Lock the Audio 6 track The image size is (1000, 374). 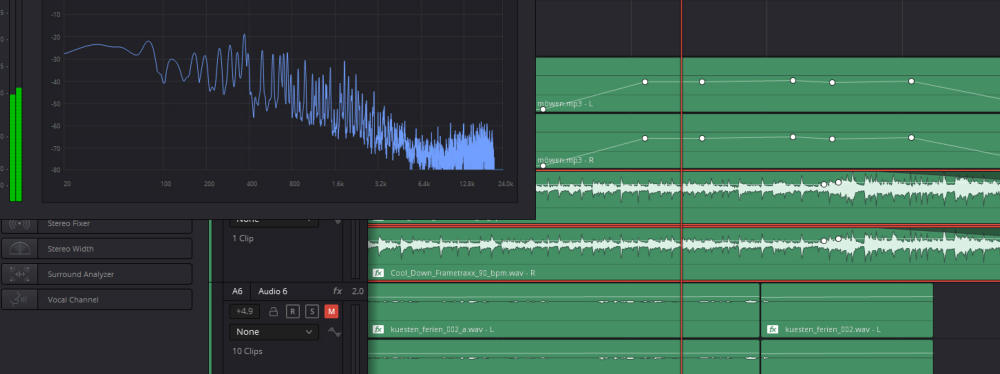coord(274,311)
